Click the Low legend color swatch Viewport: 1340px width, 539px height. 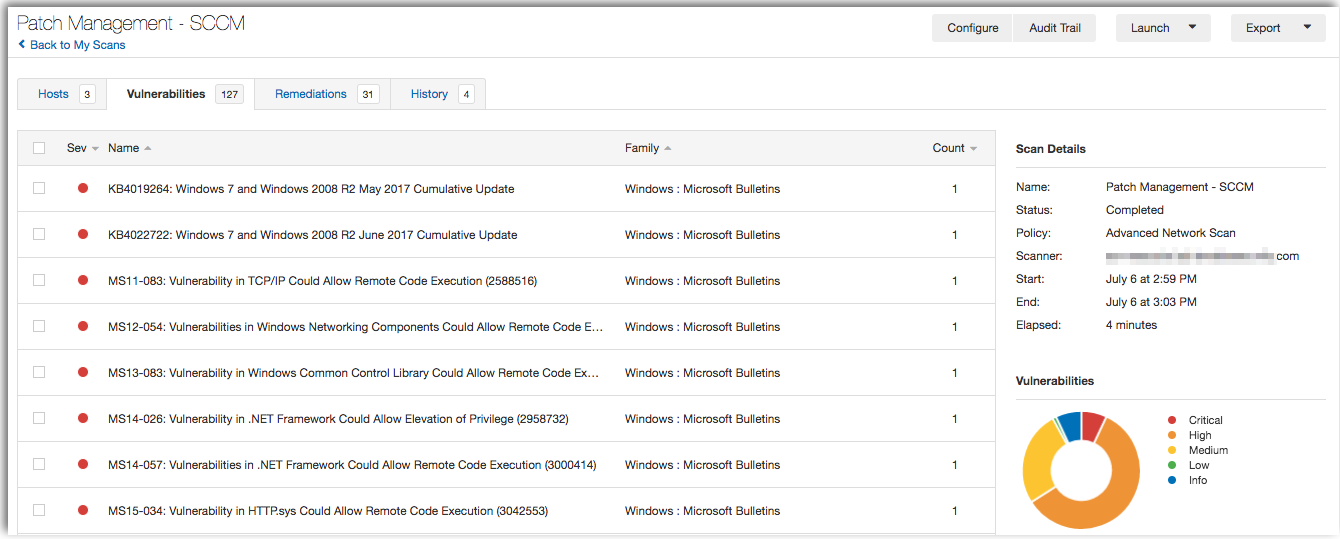pos(1172,465)
